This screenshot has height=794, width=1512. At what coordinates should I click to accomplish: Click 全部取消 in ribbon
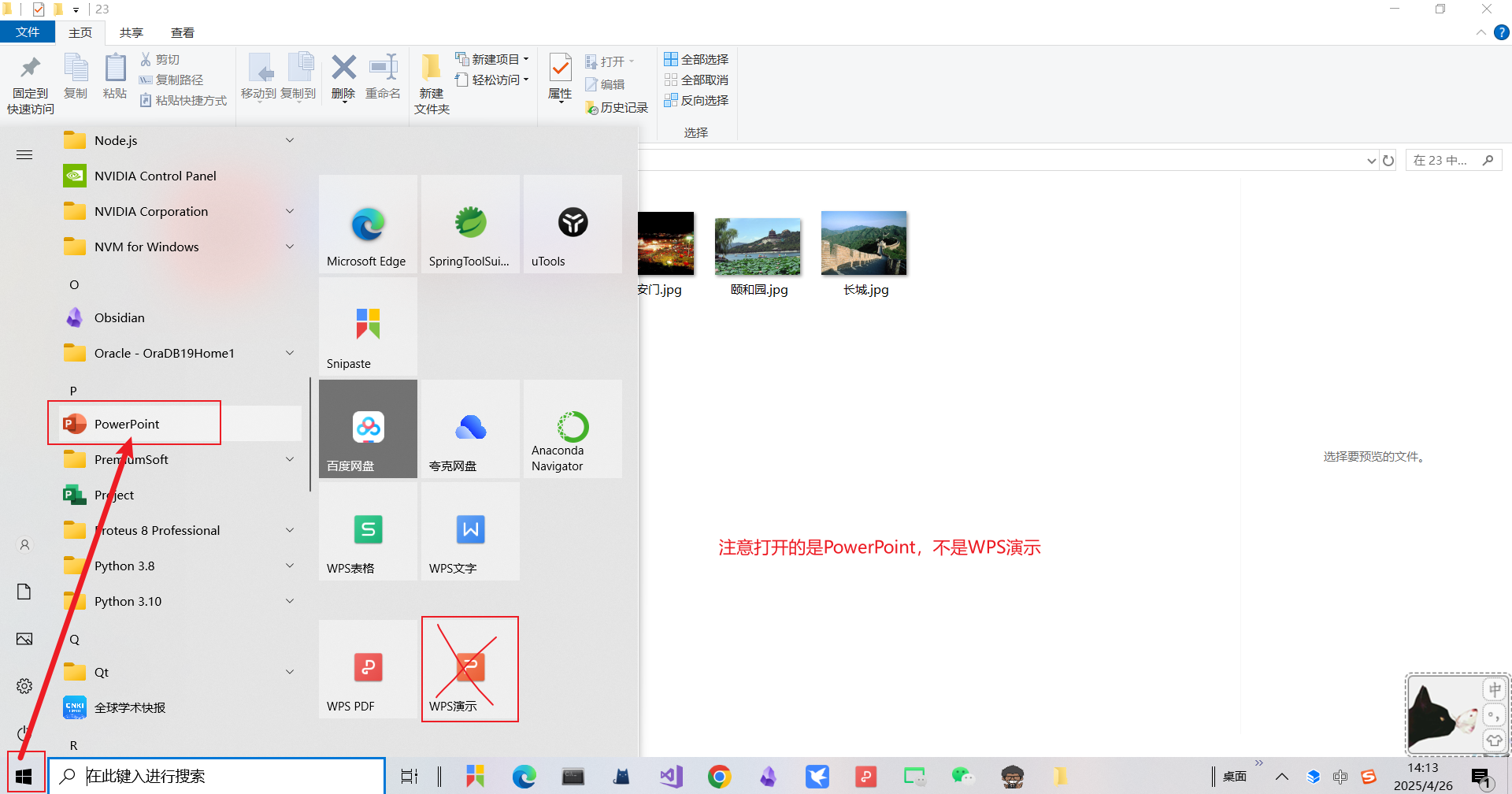click(x=696, y=80)
